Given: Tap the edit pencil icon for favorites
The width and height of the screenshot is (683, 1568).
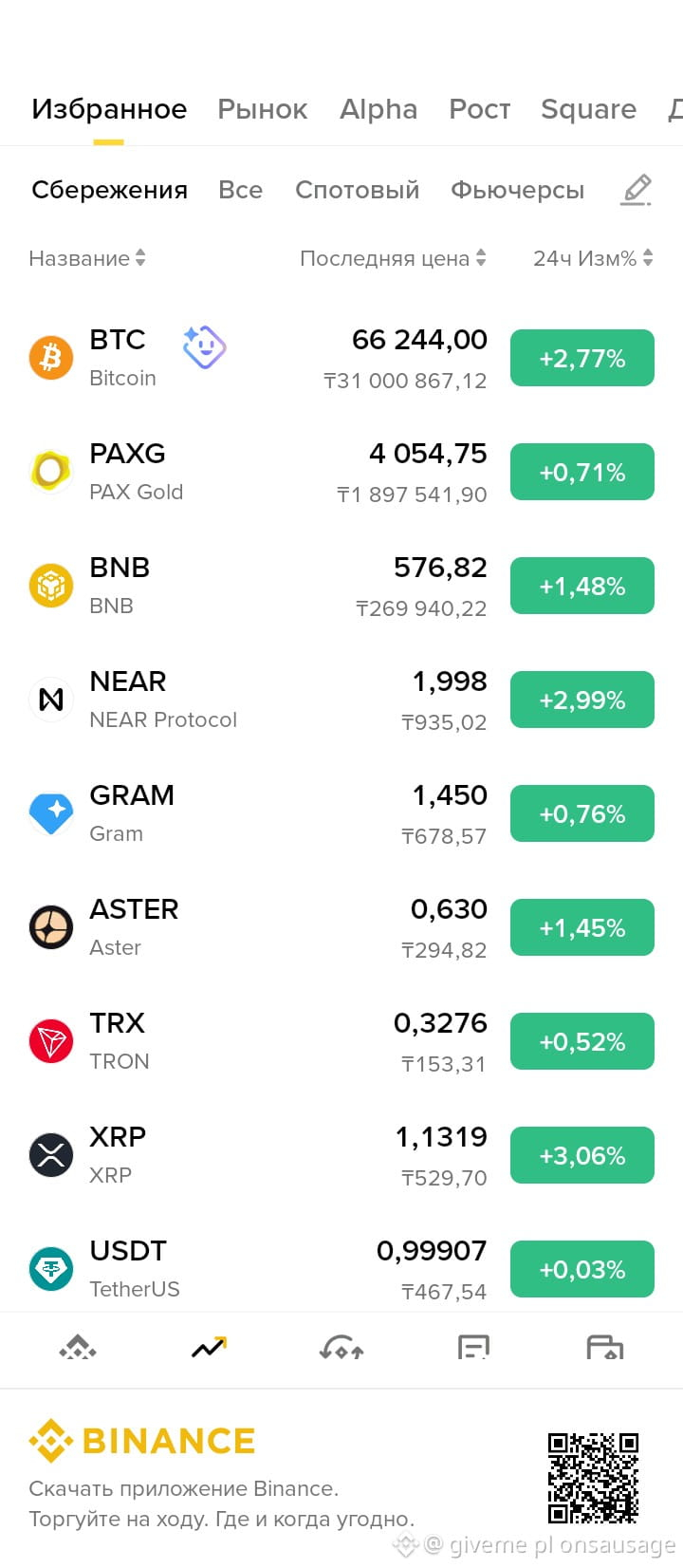Looking at the screenshot, I should (637, 190).
